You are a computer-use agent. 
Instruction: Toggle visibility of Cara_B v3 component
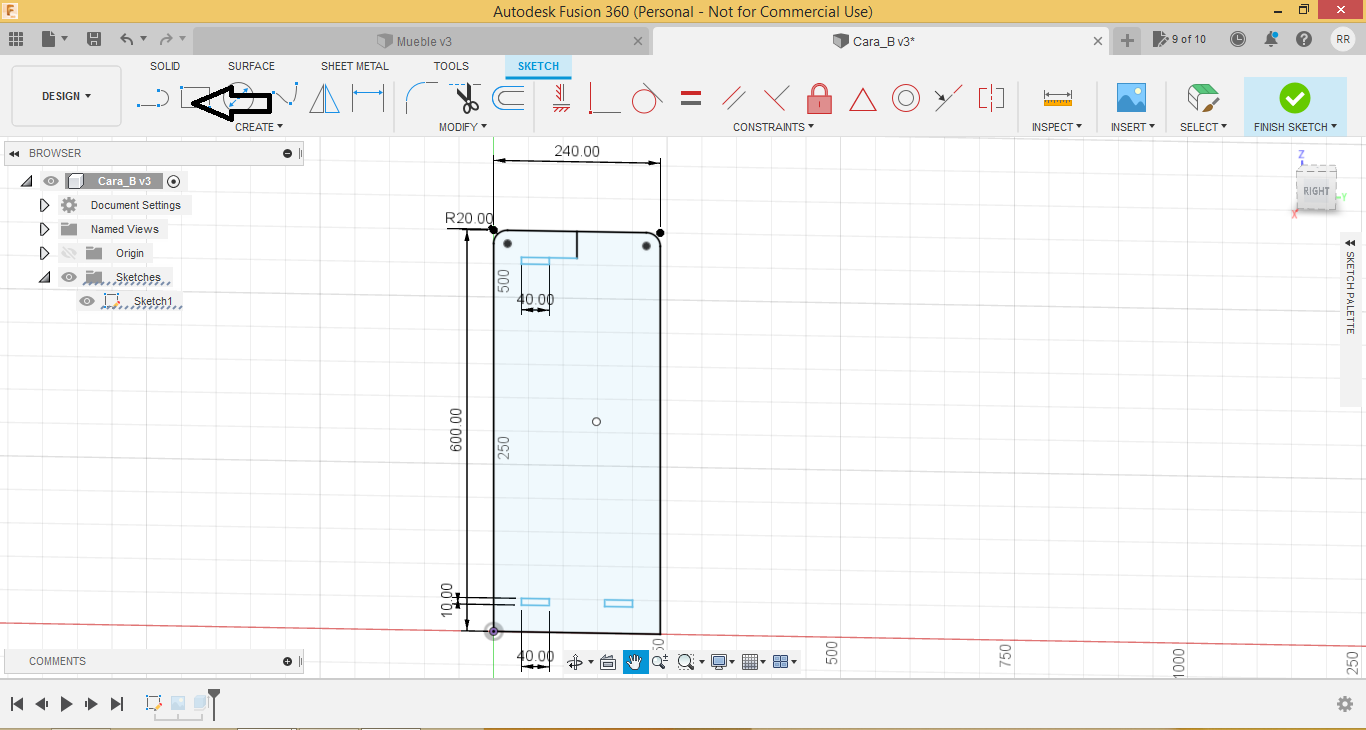coord(51,181)
